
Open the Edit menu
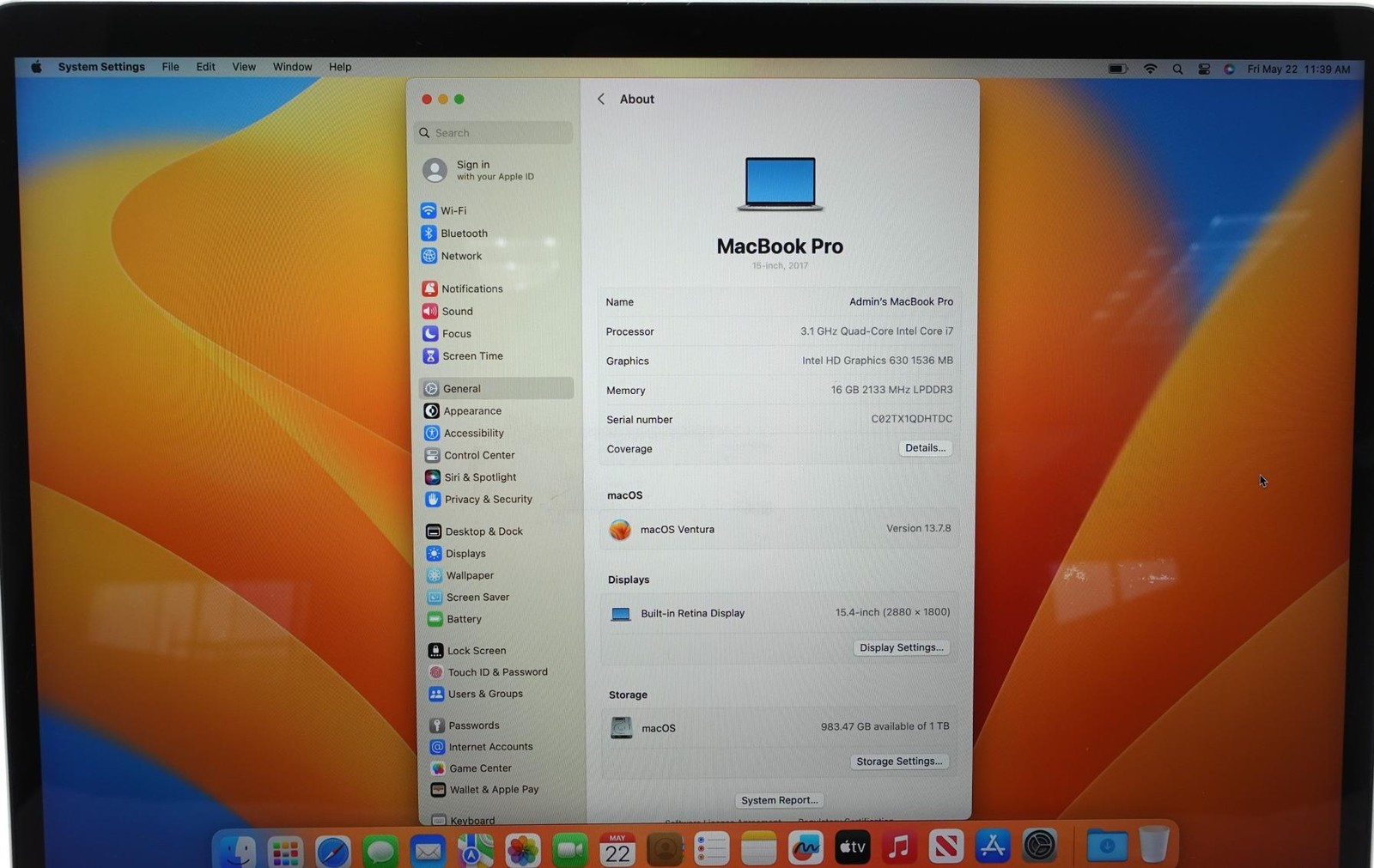pos(205,67)
